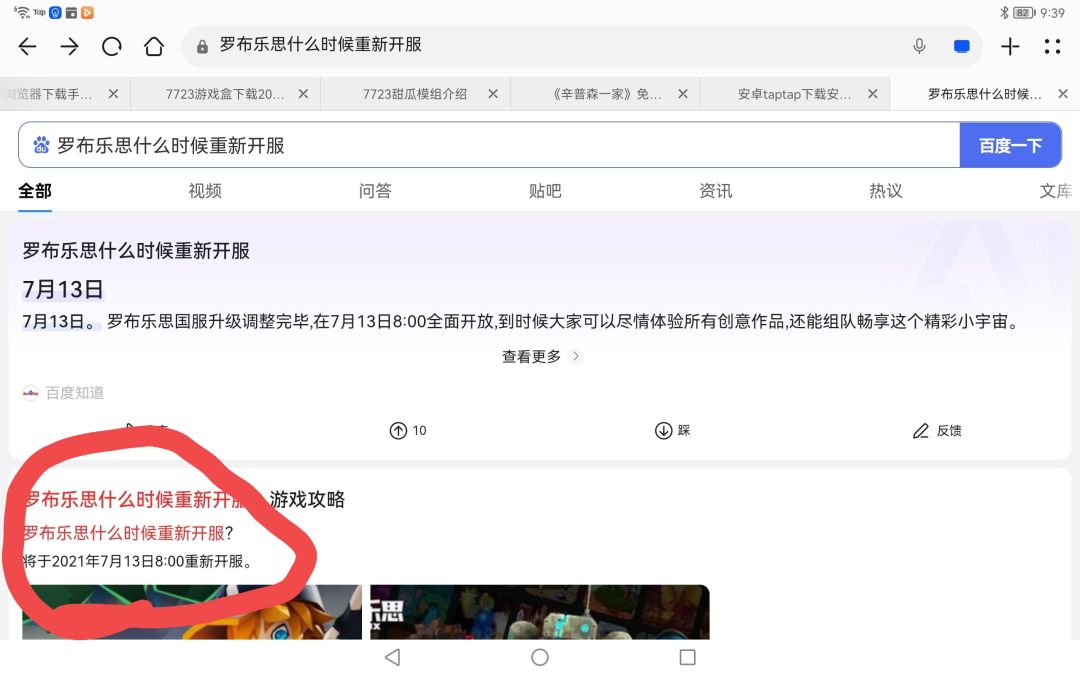The height and width of the screenshot is (675, 1080).
Task: Close the 7723甜瓜模组介绍 tab
Action: [493, 94]
